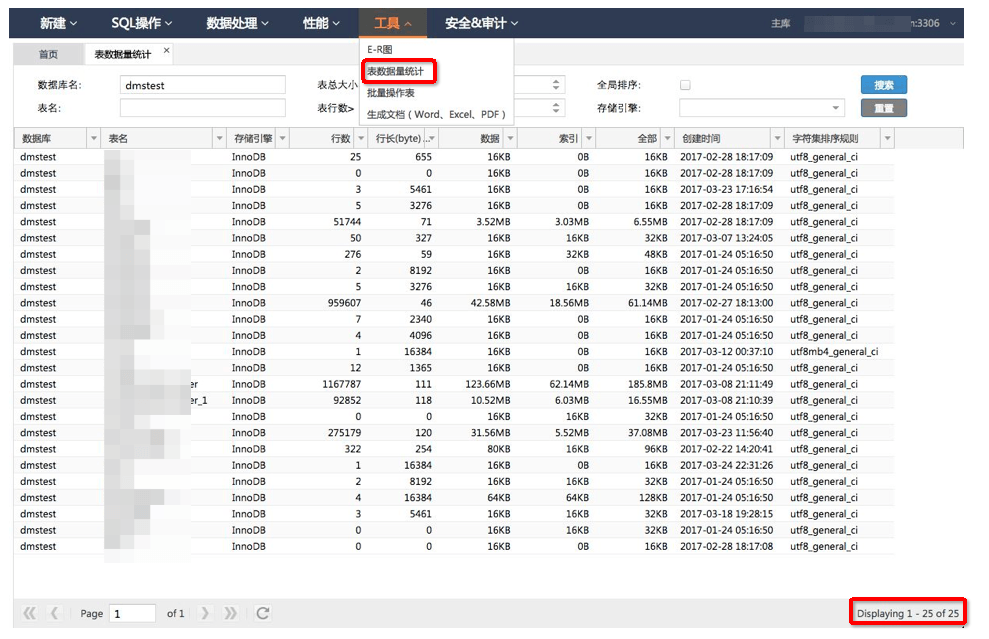This screenshot has width=989, height=639.
Task: Click the blue 搜索 button
Action: (x=884, y=85)
